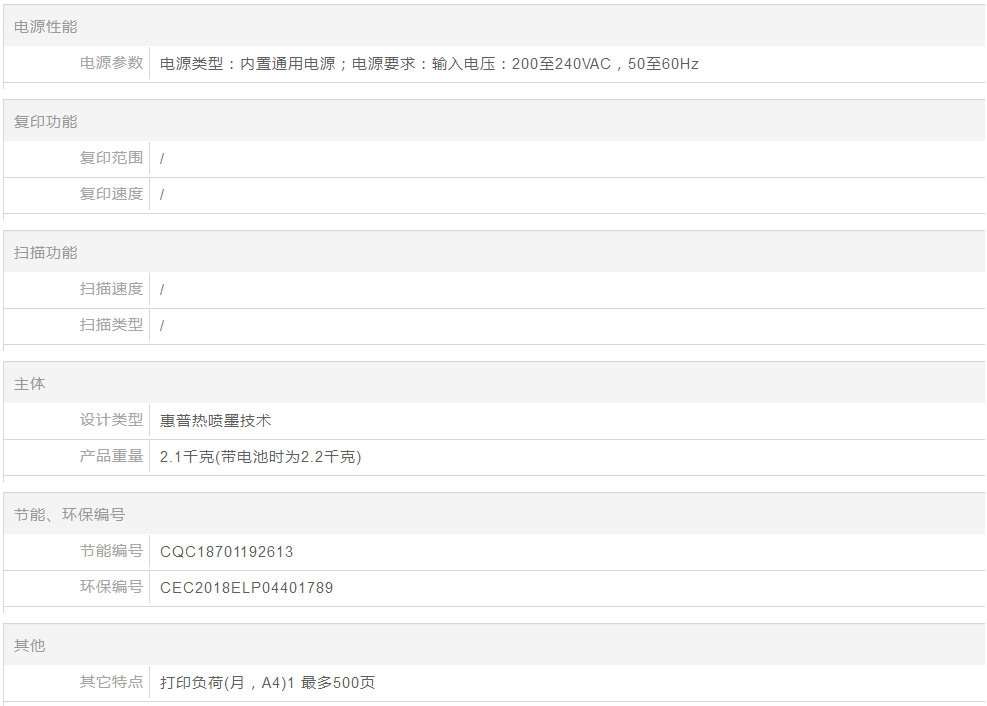Select the 产品重量 row label
The width and height of the screenshot is (987, 706).
click(111, 456)
